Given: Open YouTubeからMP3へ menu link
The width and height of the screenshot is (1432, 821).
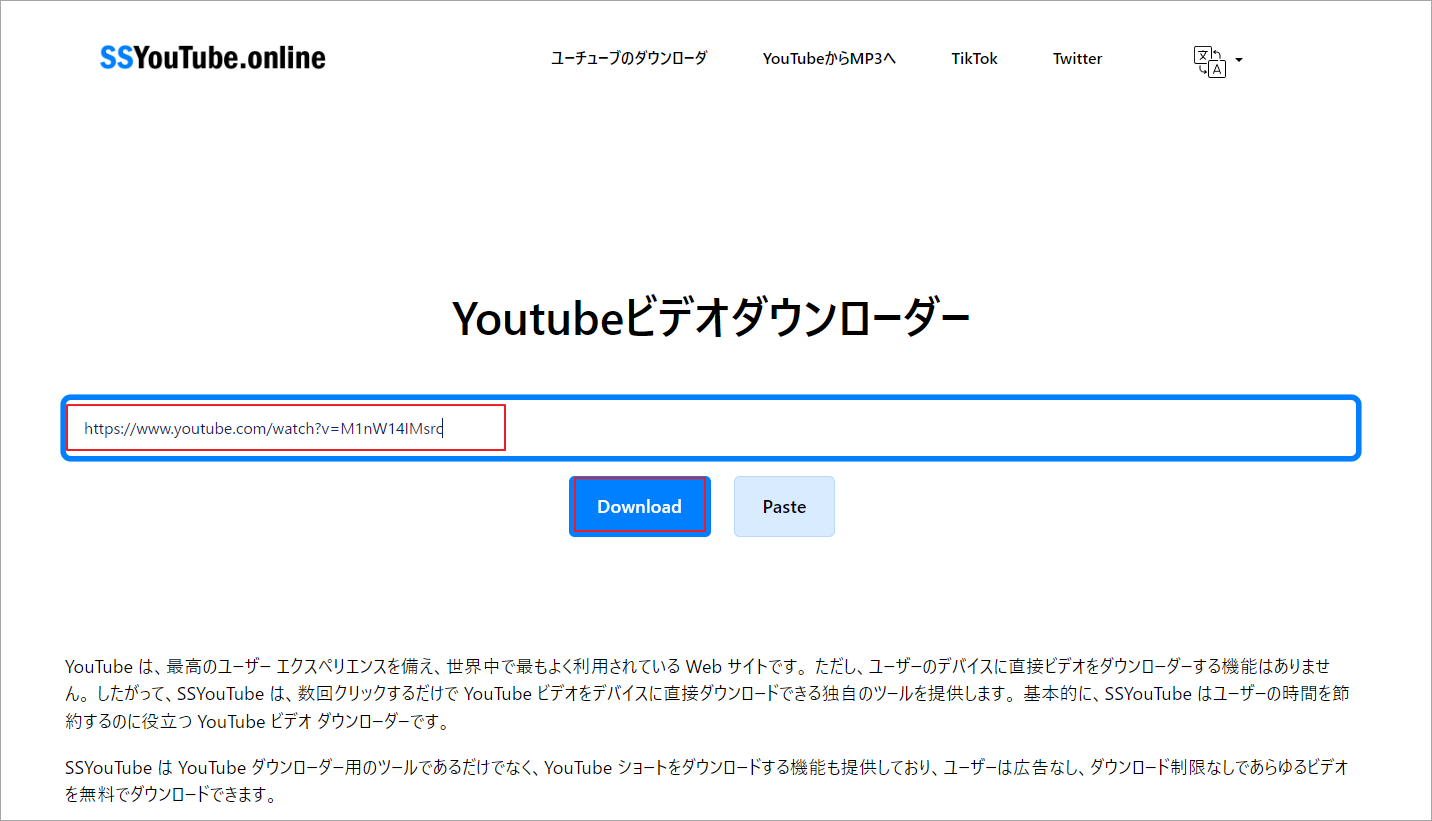Looking at the screenshot, I should pyautogui.click(x=829, y=58).
